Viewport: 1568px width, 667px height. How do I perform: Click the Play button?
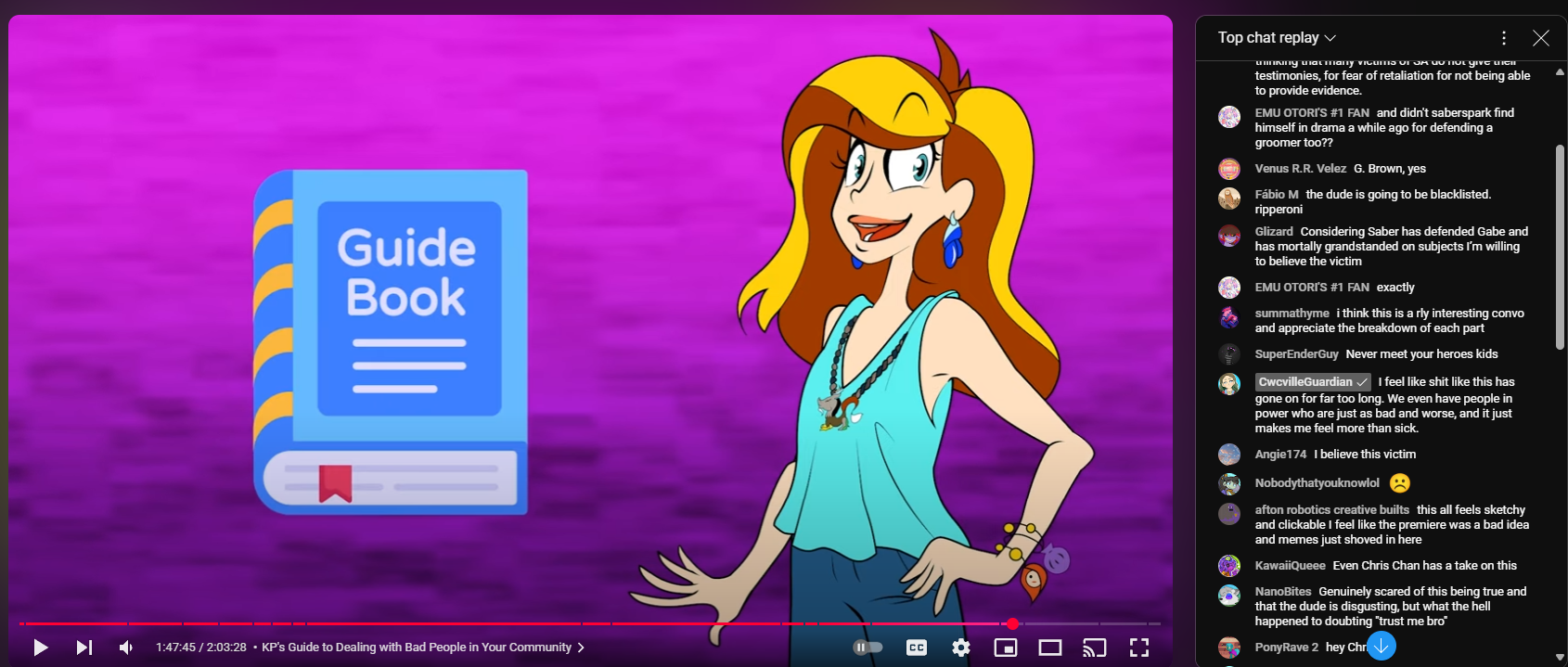coord(40,648)
